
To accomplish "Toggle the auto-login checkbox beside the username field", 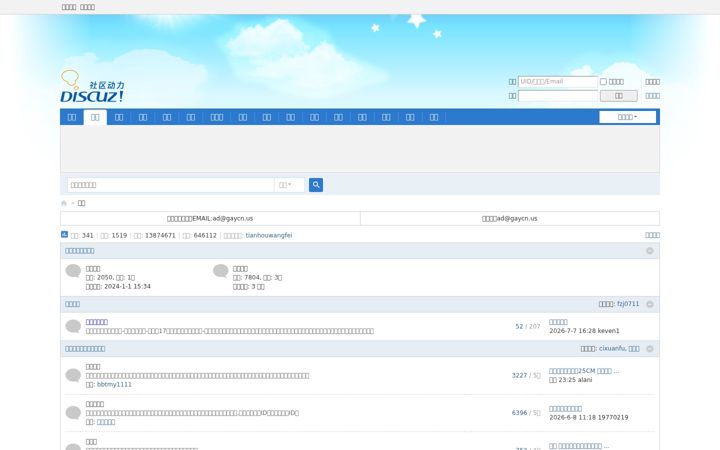I will (603, 82).
